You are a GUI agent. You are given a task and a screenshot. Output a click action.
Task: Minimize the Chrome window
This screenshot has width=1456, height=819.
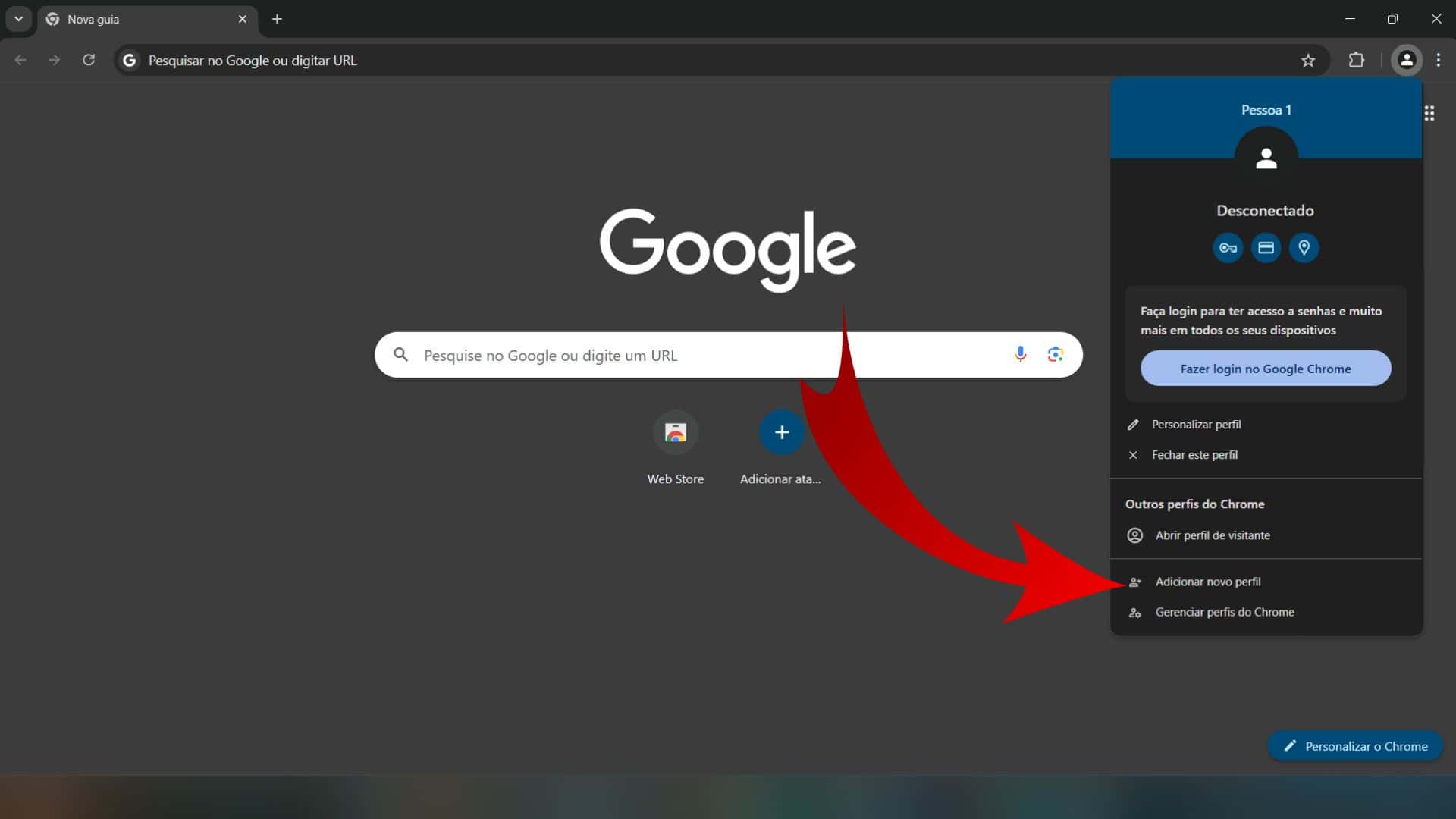(x=1350, y=19)
